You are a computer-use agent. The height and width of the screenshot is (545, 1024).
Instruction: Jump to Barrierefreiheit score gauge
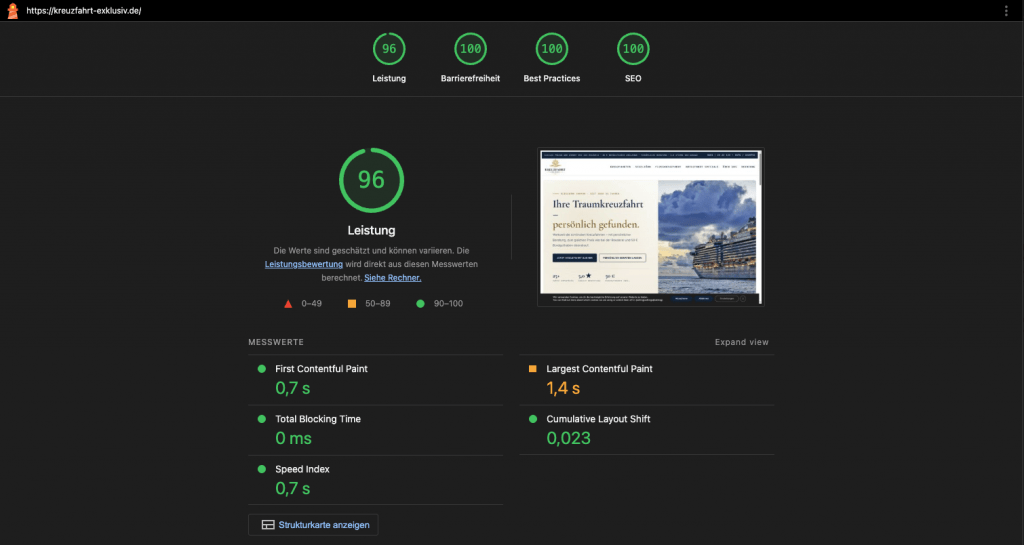[470, 49]
